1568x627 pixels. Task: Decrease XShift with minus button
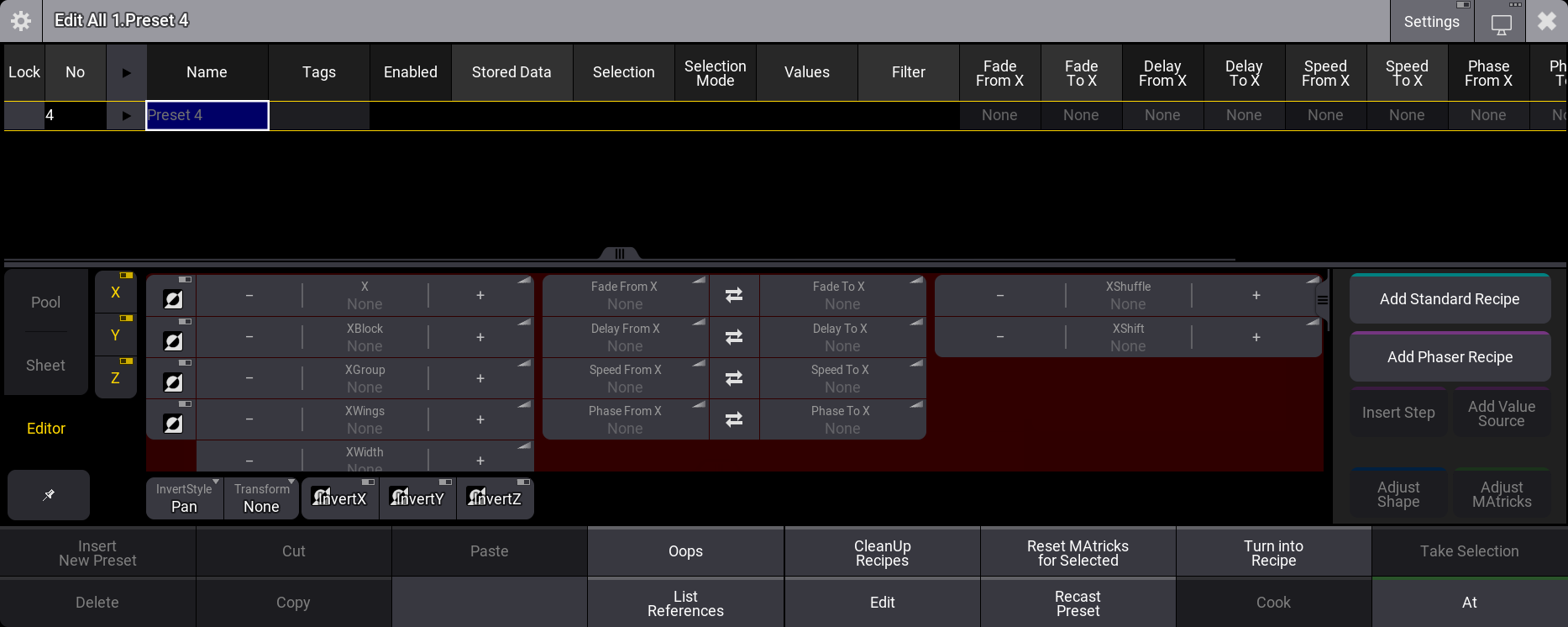[x=1000, y=337]
